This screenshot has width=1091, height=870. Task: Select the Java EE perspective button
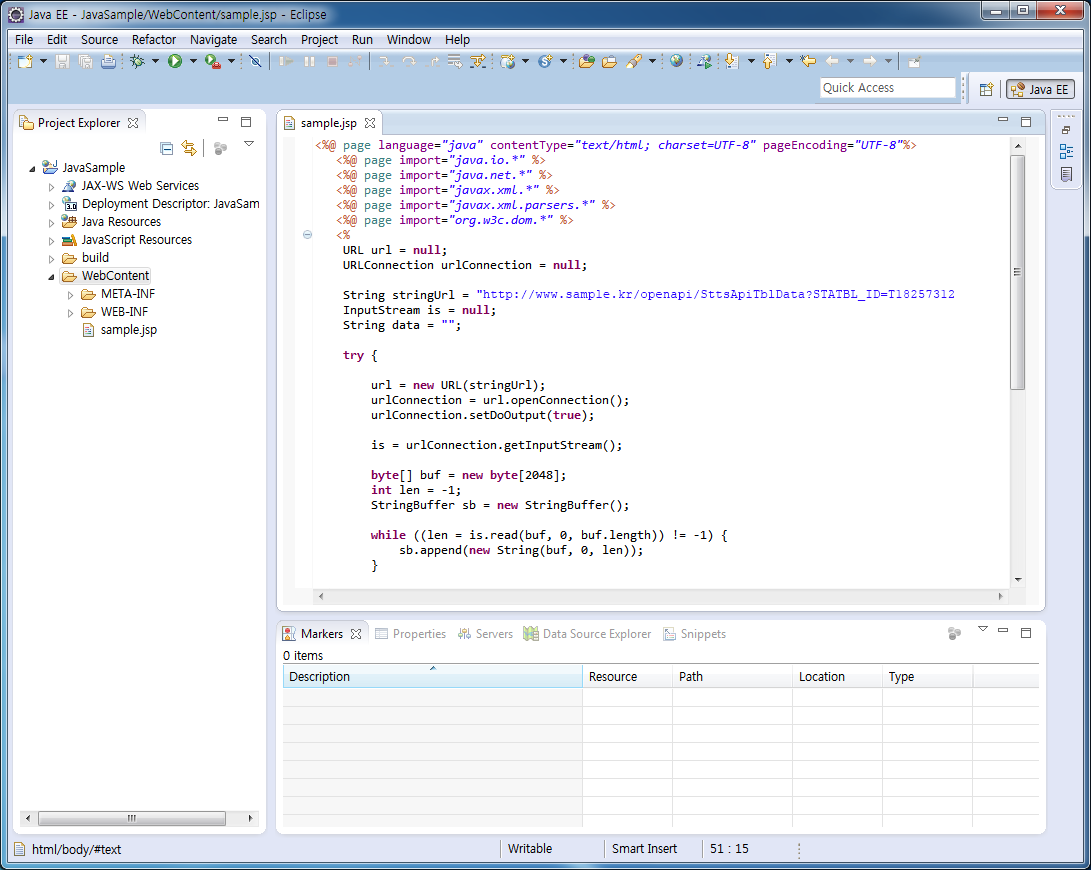tap(1040, 89)
